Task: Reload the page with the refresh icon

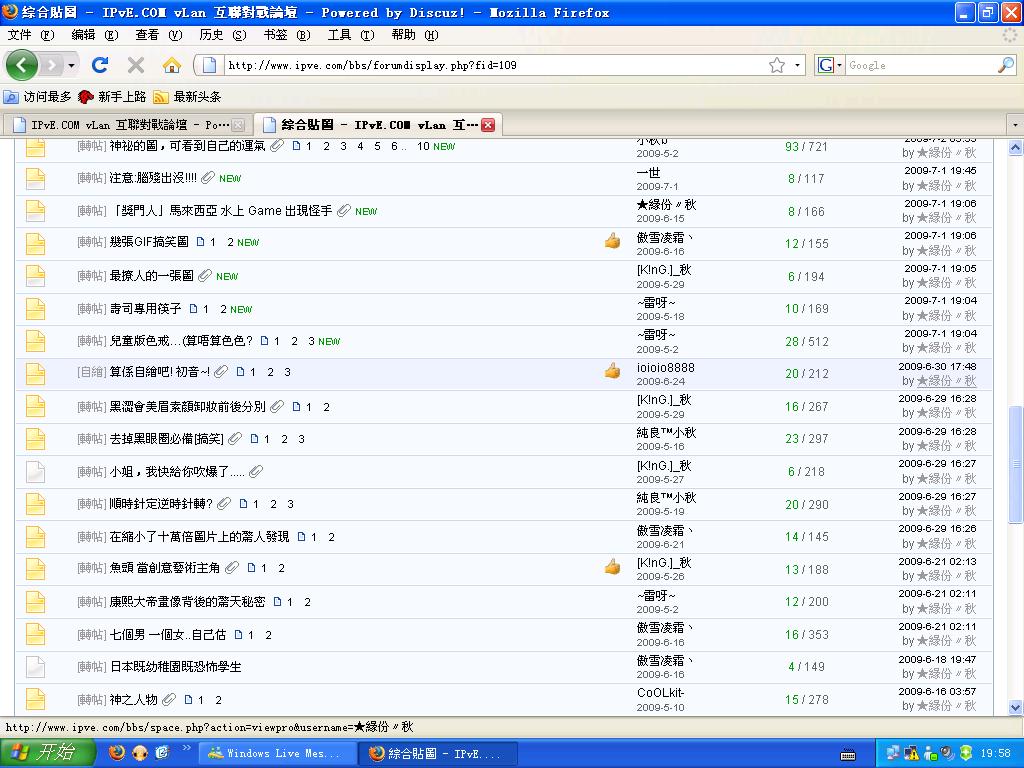Action: coord(100,65)
